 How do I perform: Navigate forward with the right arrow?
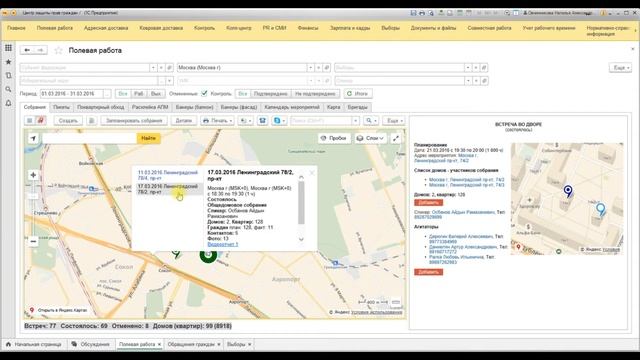coord(40,50)
